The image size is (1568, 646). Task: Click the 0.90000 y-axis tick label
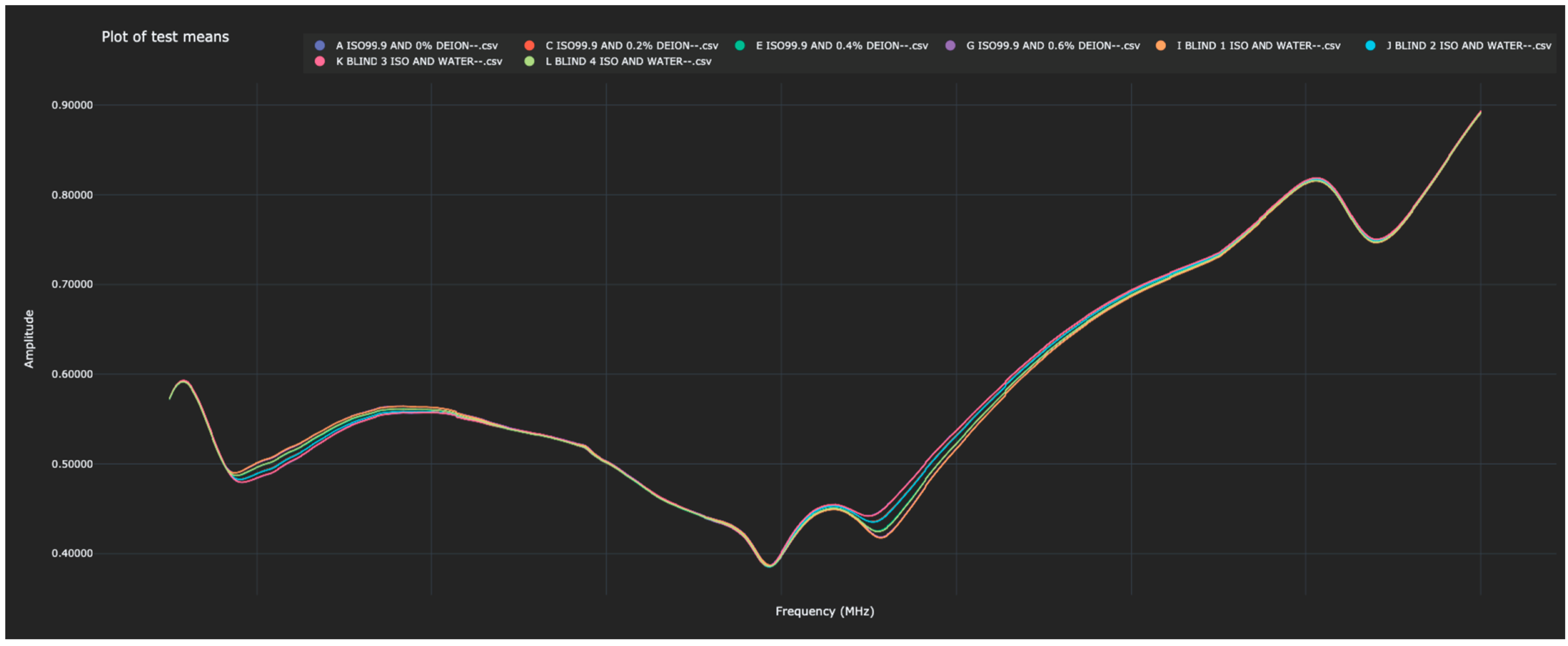(x=72, y=105)
